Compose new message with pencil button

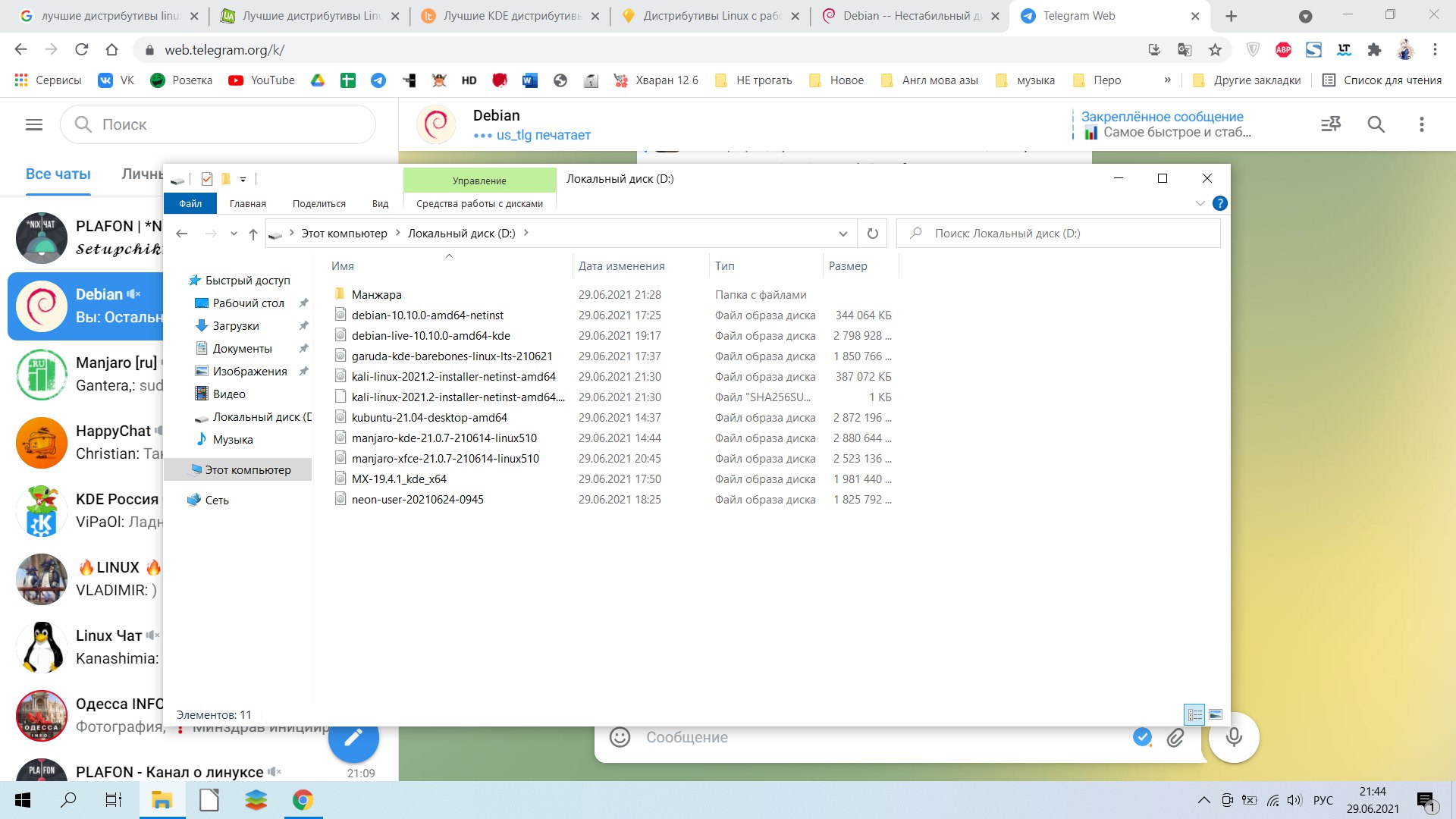coord(353,737)
